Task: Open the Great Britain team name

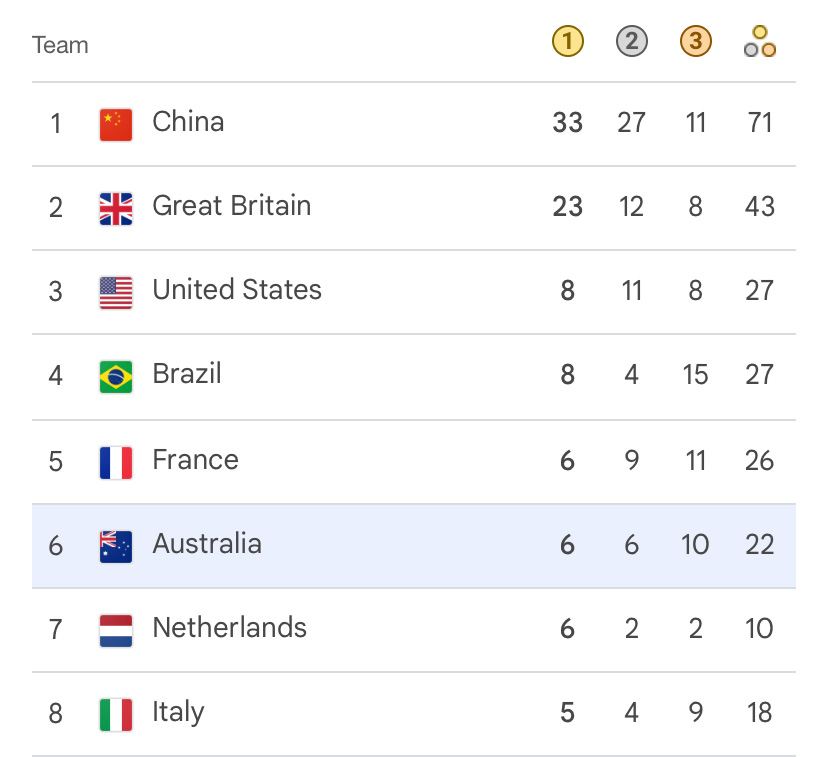Action: coord(231,206)
